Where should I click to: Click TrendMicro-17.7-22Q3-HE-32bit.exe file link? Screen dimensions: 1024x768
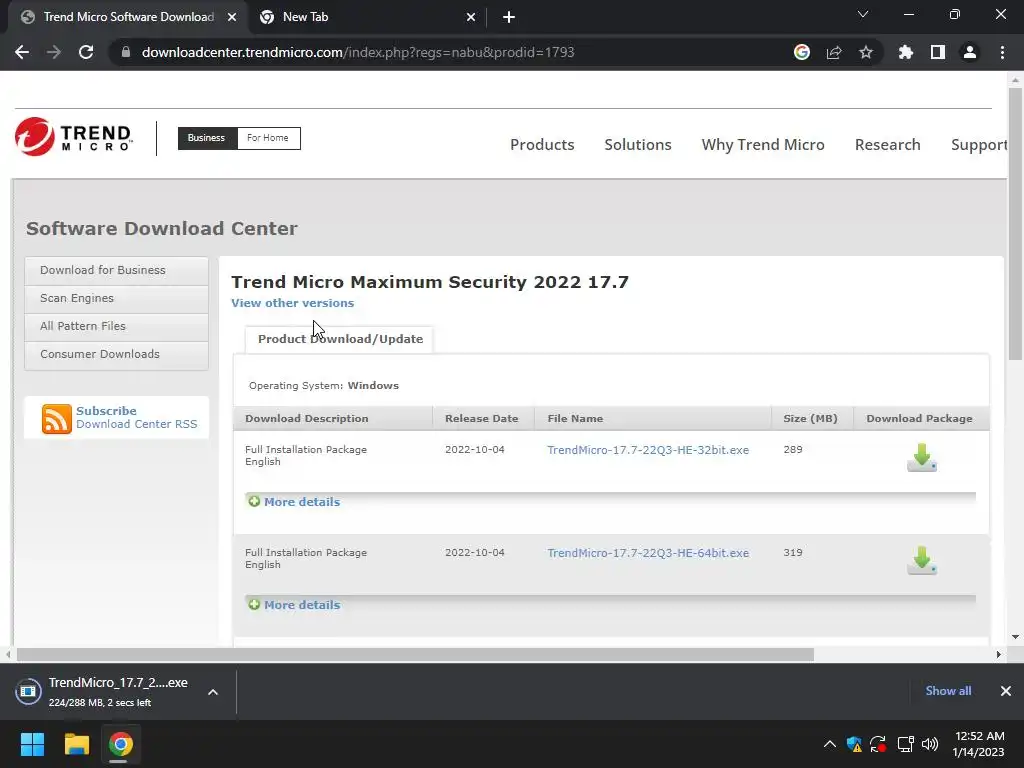point(648,450)
